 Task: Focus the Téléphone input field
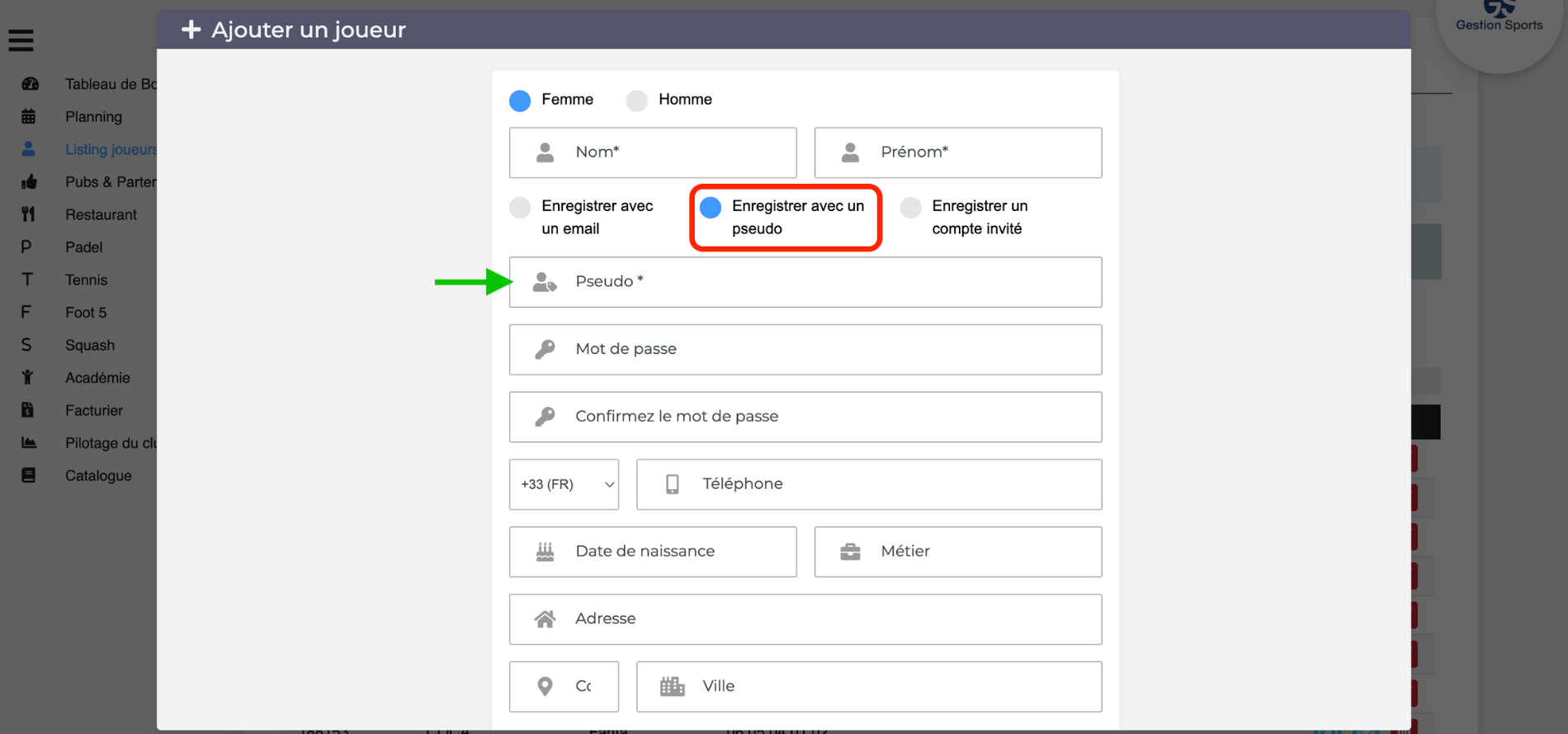[869, 484]
